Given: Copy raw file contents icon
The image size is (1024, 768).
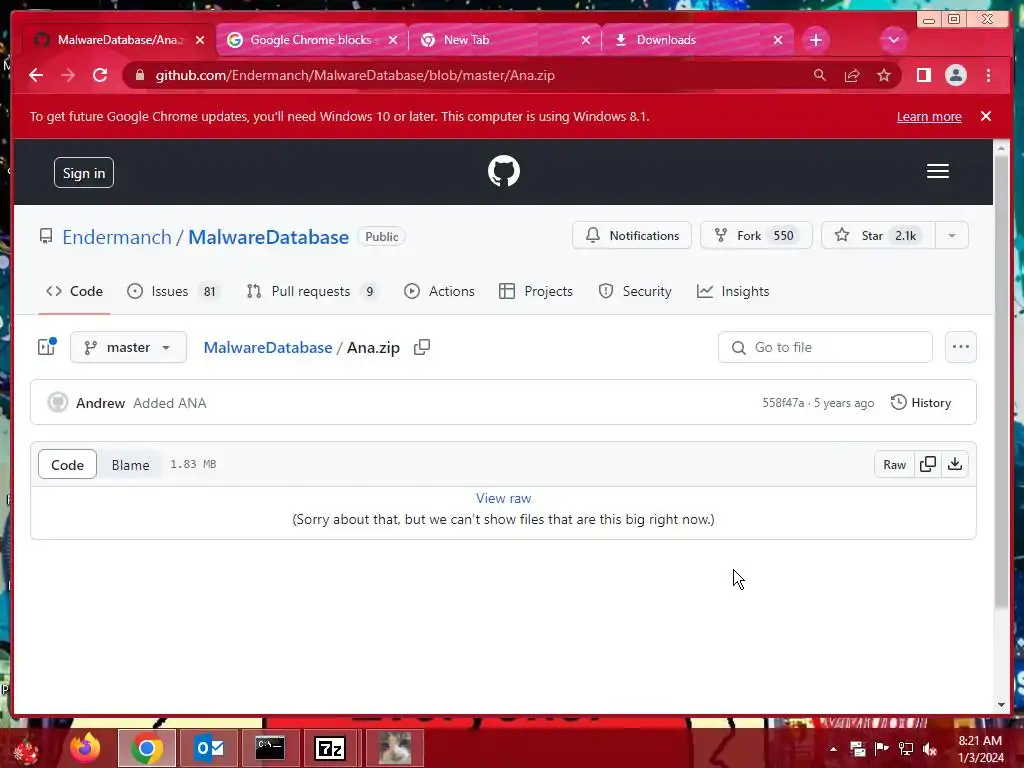Looking at the screenshot, I should pos(927,464).
